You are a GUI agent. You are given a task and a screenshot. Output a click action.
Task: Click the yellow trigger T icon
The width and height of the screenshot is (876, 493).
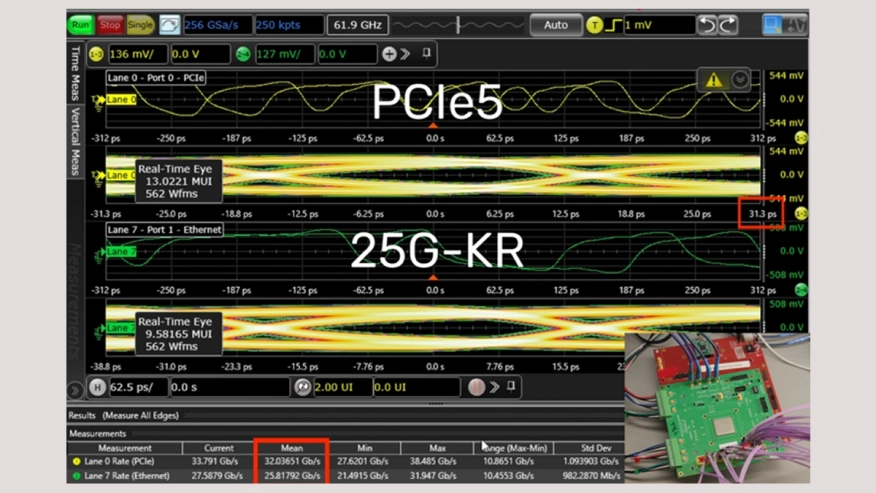tap(596, 25)
